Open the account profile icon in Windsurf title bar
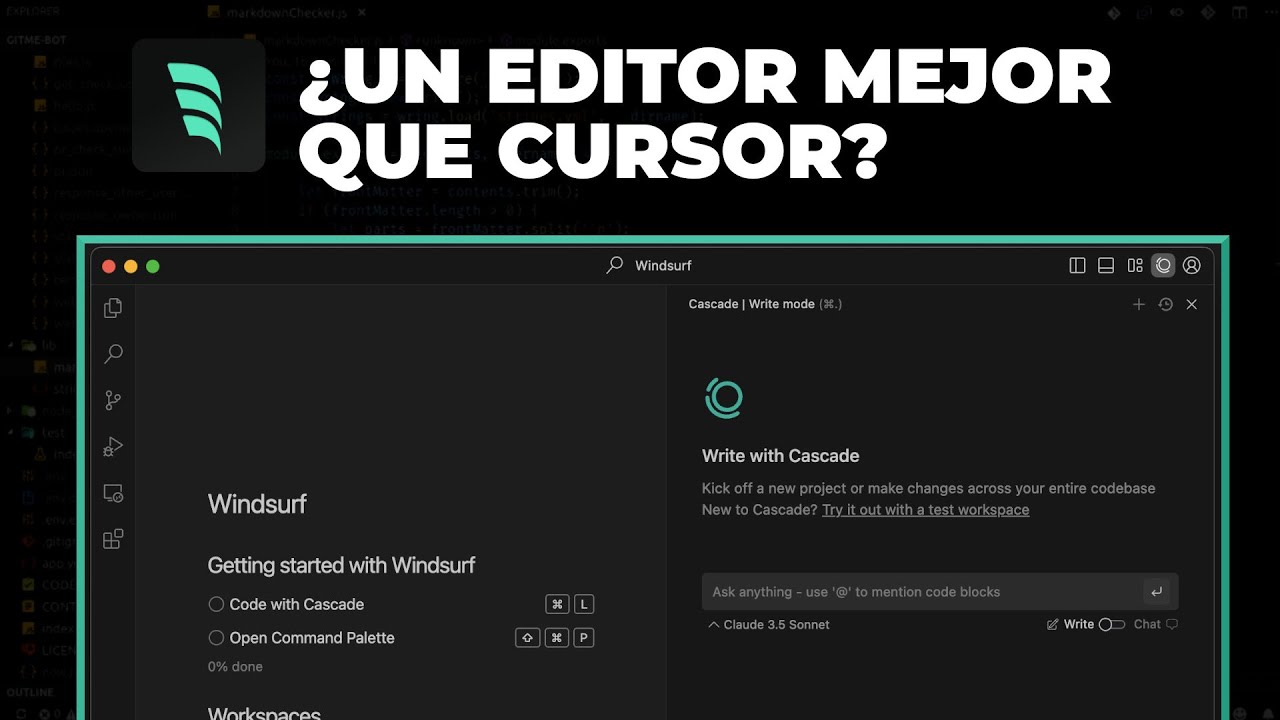The image size is (1280, 720). pyautogui.click(x=1191, y=265)
